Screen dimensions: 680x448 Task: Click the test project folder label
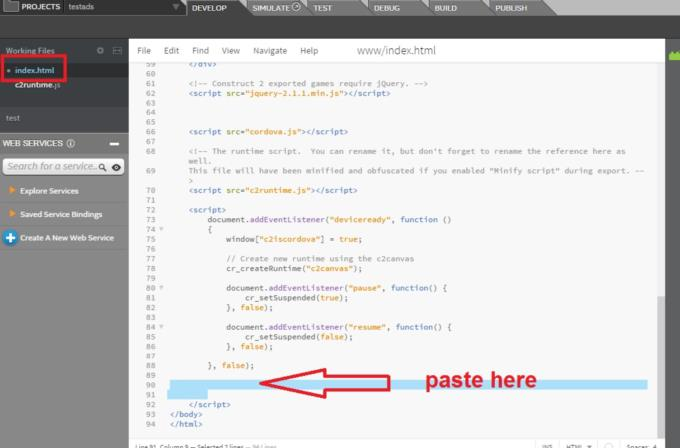coord(13,118)
